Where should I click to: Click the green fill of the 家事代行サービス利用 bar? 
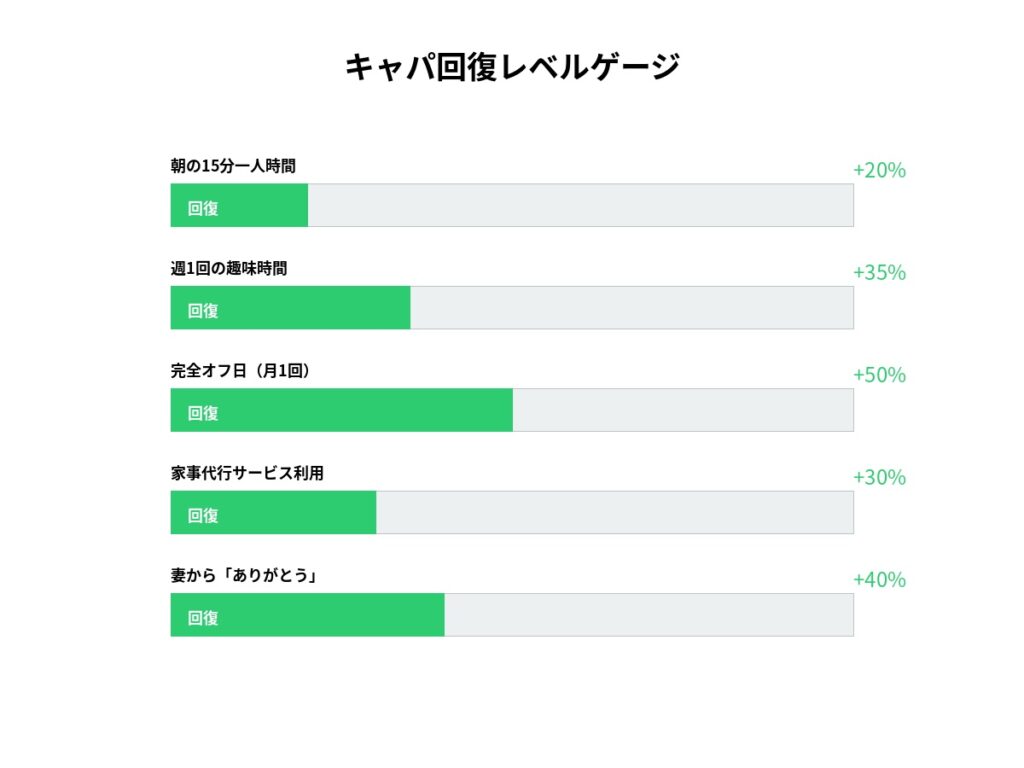(x=273, y=513)
